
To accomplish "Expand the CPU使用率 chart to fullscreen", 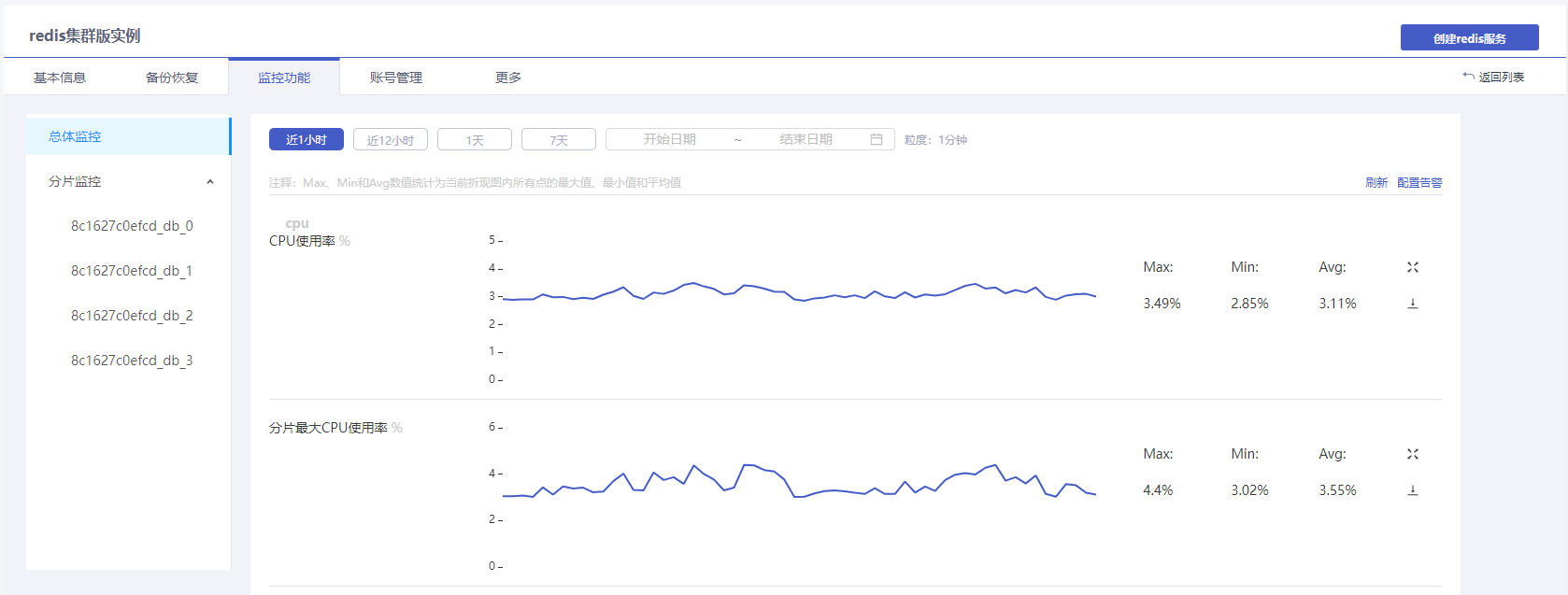I will coord(1413,267).
